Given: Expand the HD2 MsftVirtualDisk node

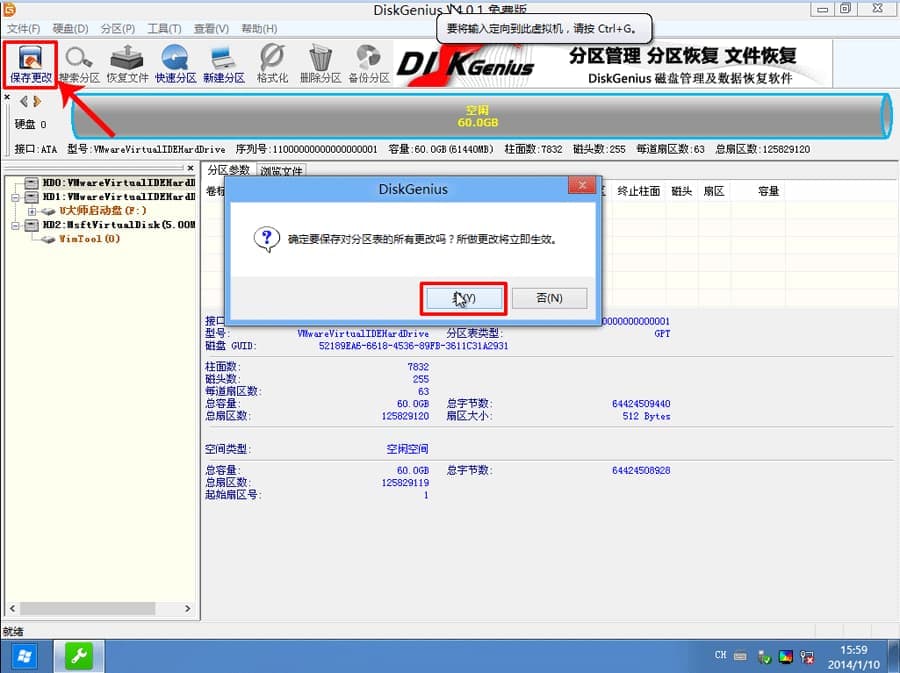Looking at the screenshot, I should click(x=14, y=225).
